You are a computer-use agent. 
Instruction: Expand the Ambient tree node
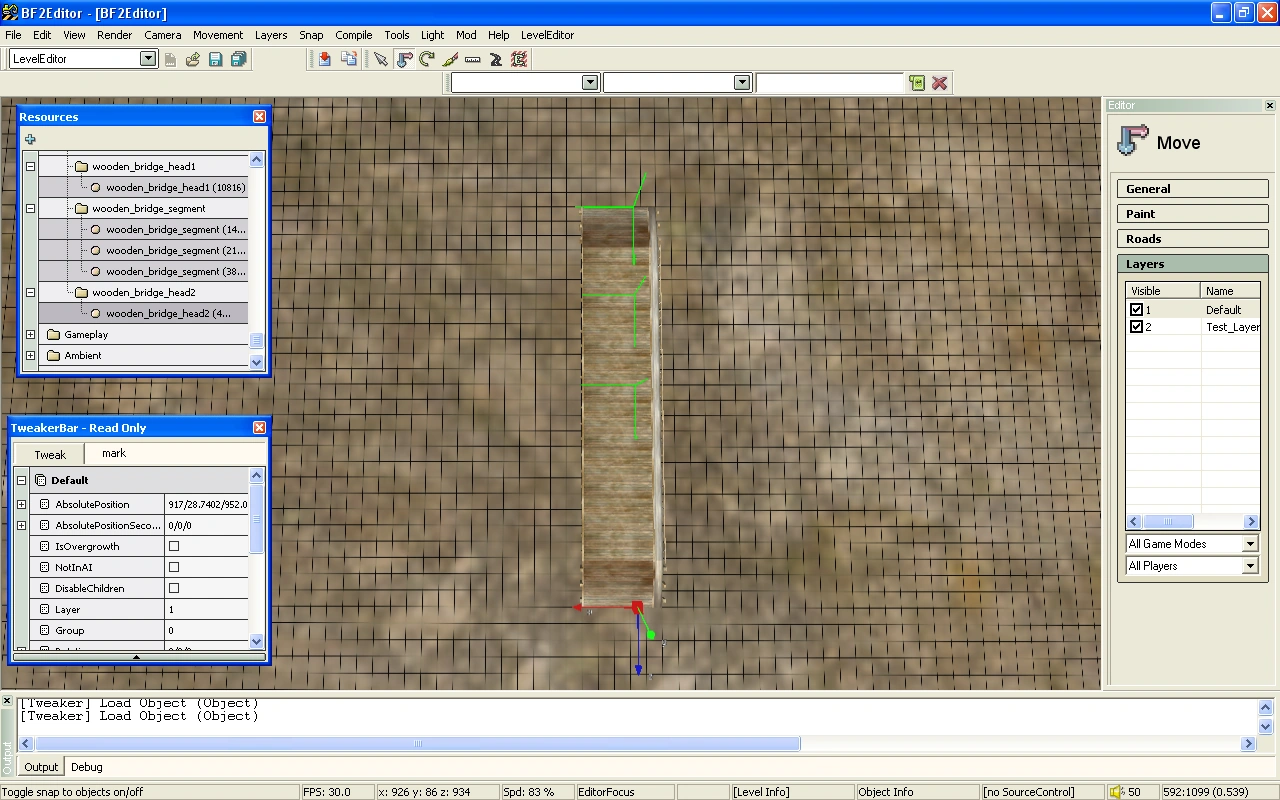(30, 356)
